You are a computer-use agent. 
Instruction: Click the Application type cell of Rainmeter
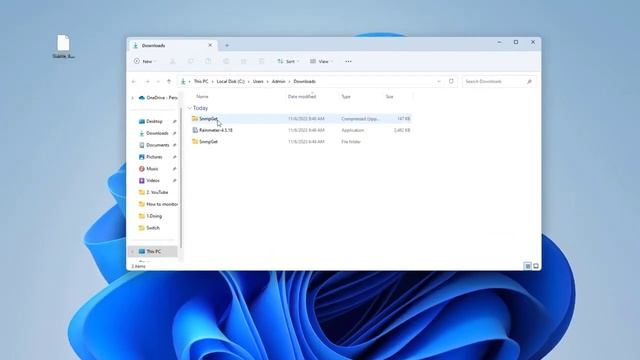tap(353, 130)
